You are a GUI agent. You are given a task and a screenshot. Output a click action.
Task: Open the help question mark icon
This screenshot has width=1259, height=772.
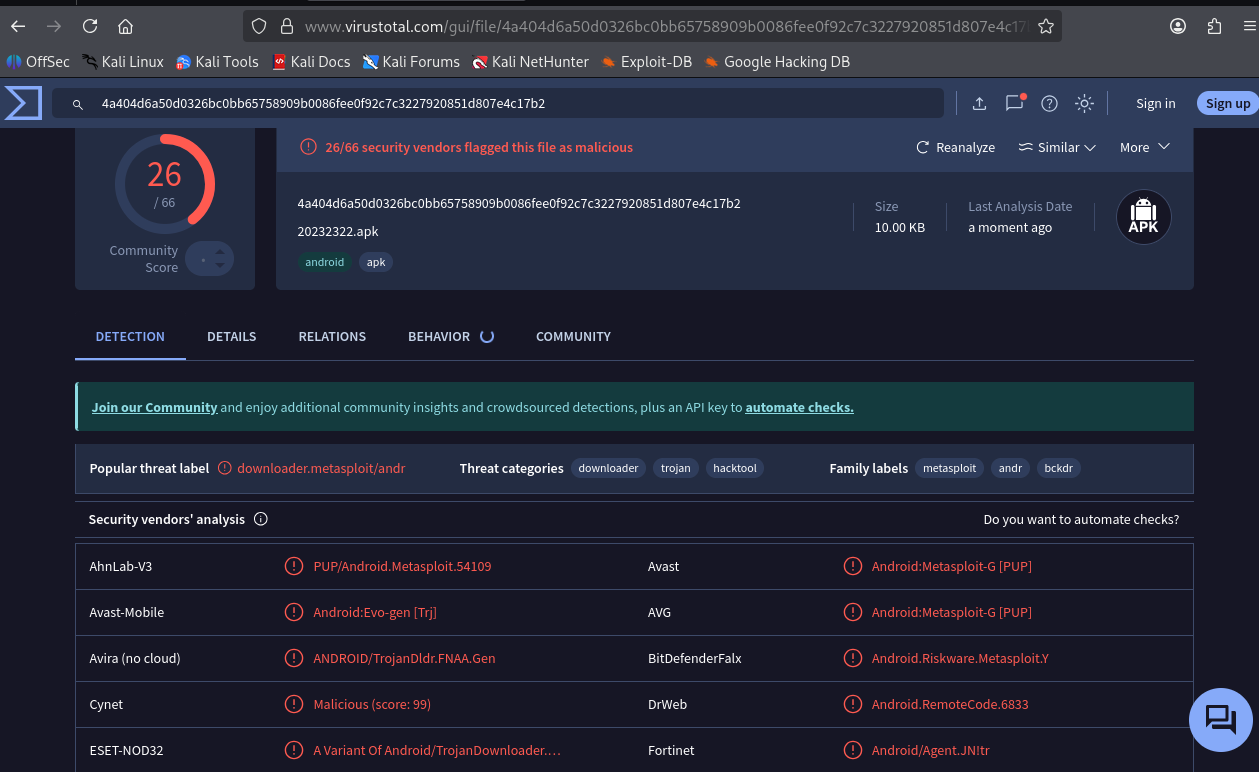pos(1049,103)
